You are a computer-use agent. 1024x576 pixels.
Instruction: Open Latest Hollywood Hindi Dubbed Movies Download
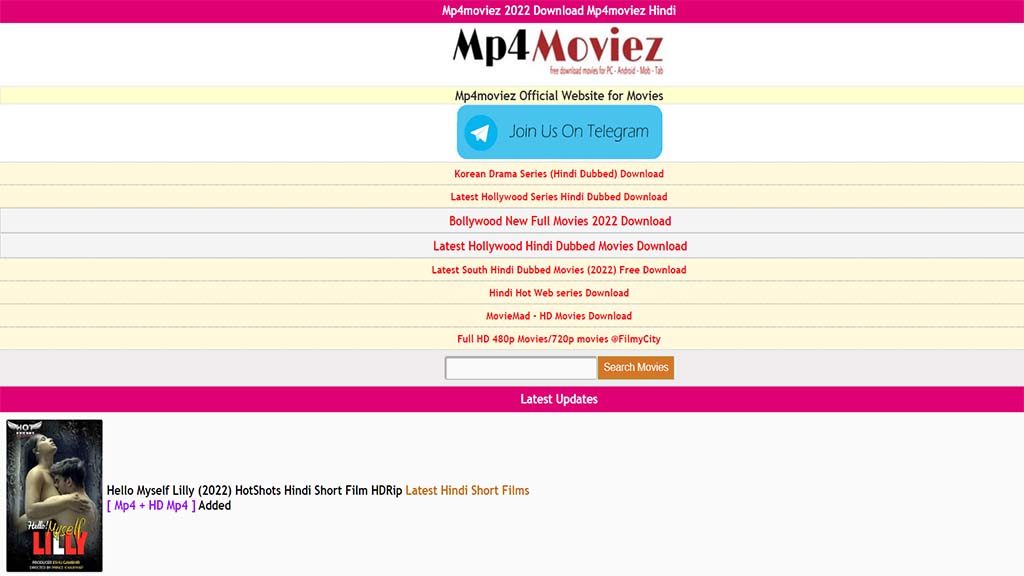click(560, 246)
